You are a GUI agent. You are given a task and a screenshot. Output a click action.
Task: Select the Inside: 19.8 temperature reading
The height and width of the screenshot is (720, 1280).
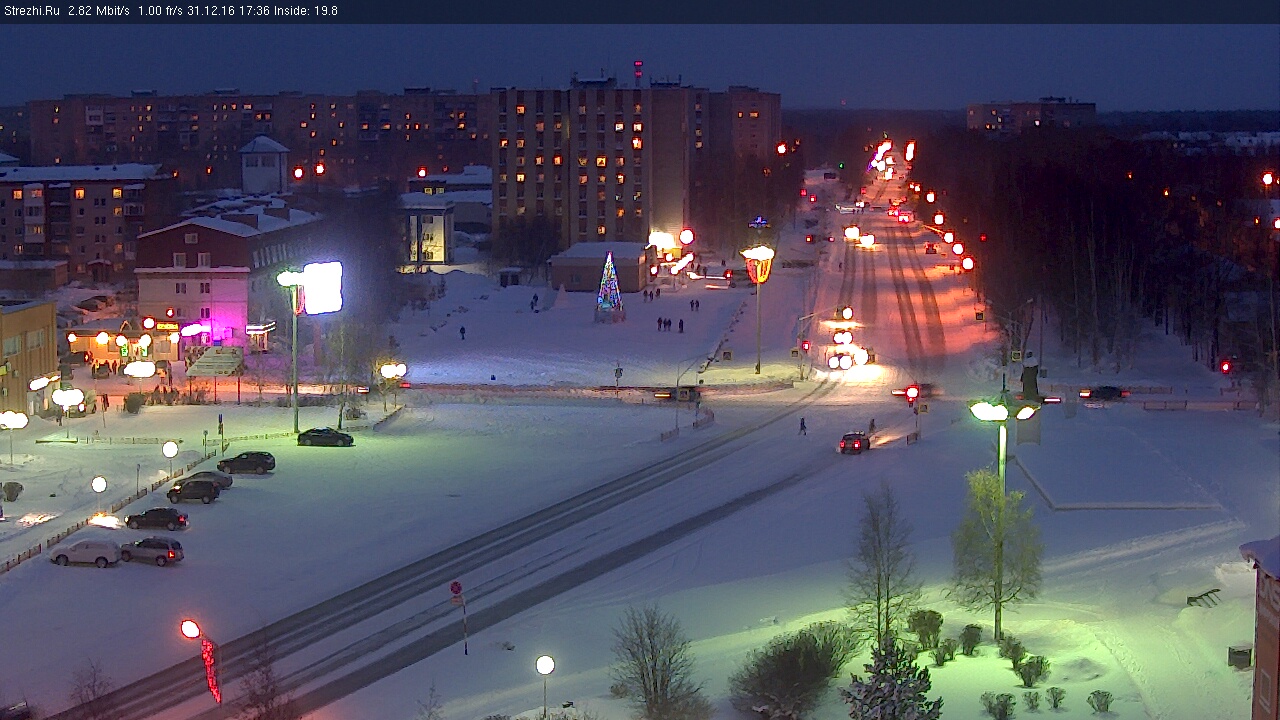(305, 11)
